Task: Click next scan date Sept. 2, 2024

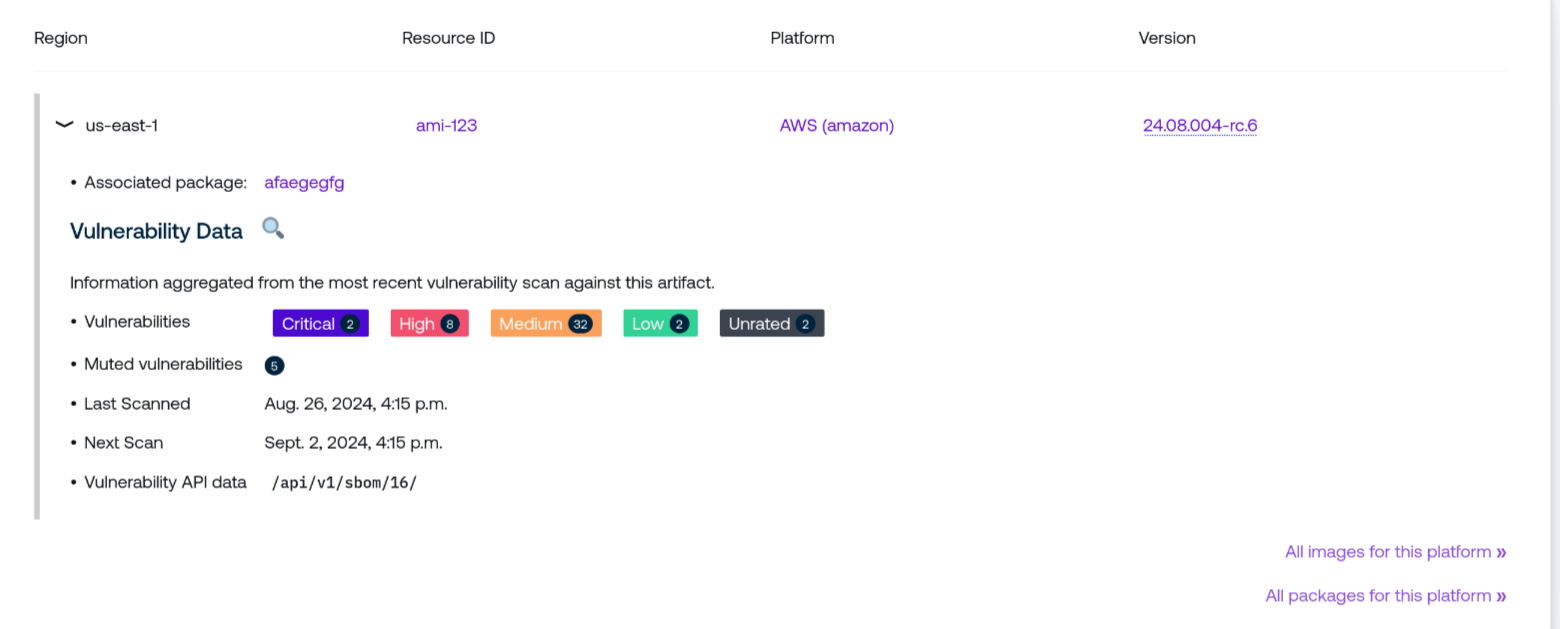Action: click(353, 442)
